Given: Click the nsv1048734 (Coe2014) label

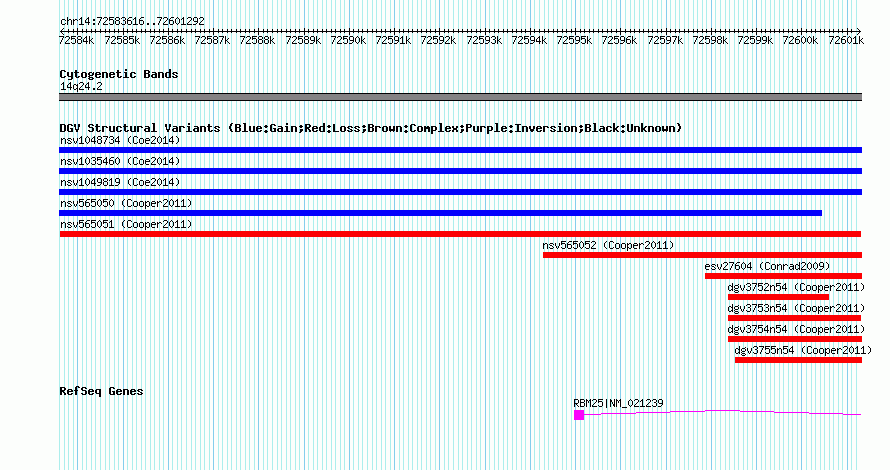Looking at the screenshot, I should click(120, 140).
